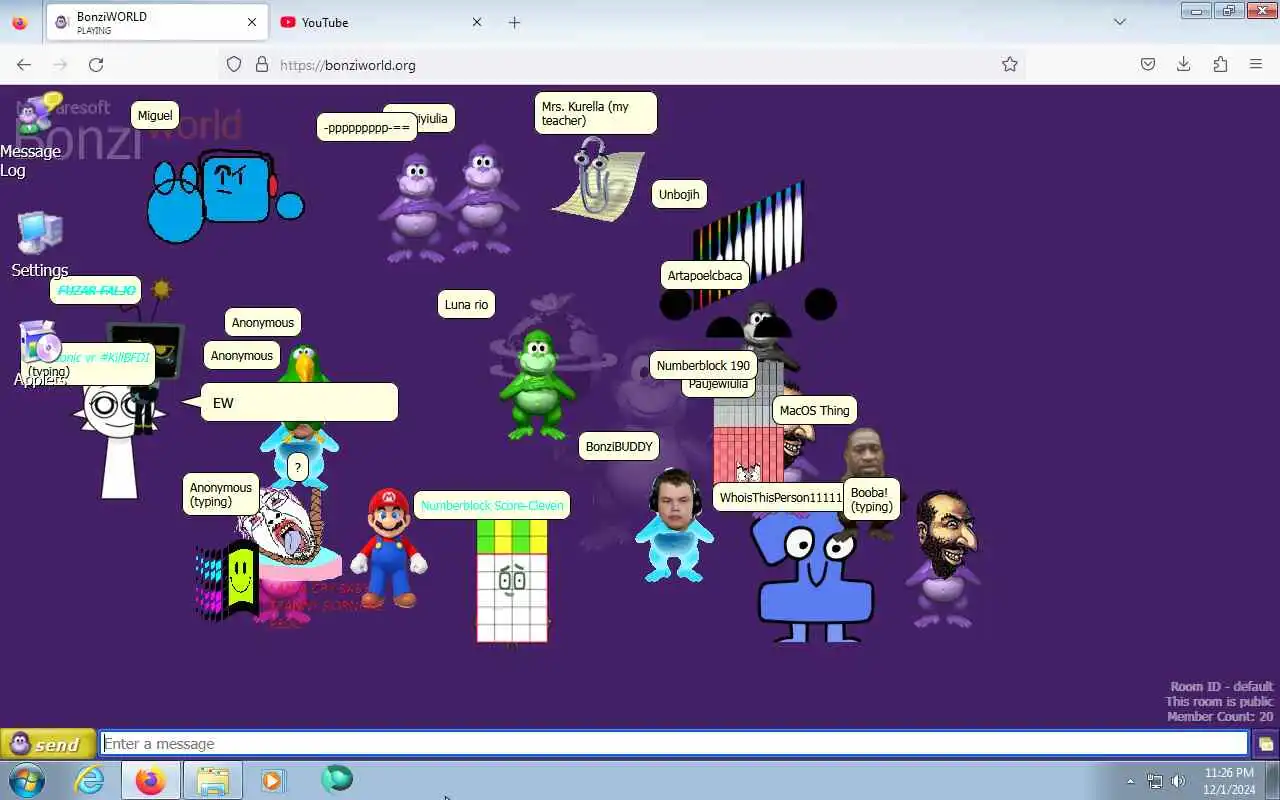Launch Internet Explorer from the taskbar

90,780
